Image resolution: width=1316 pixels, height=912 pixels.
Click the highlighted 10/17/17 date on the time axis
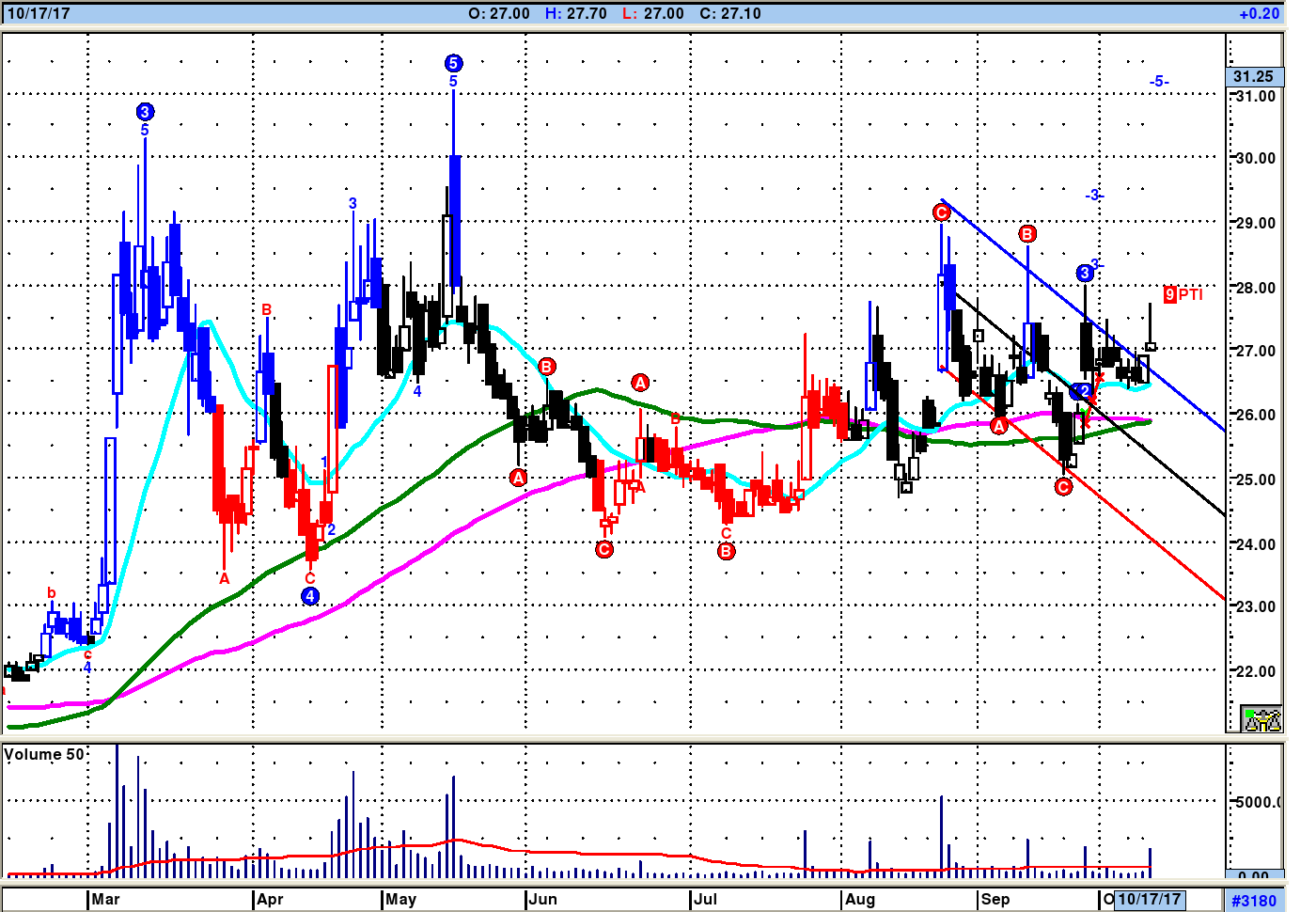tap(1150, 899)
